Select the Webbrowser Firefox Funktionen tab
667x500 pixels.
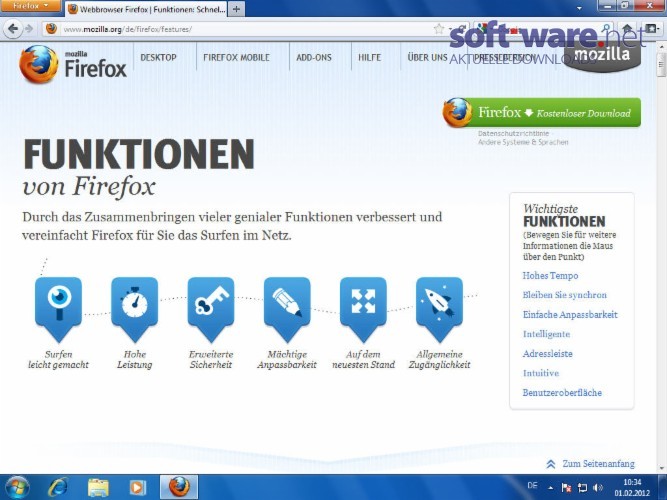[146, 9]
